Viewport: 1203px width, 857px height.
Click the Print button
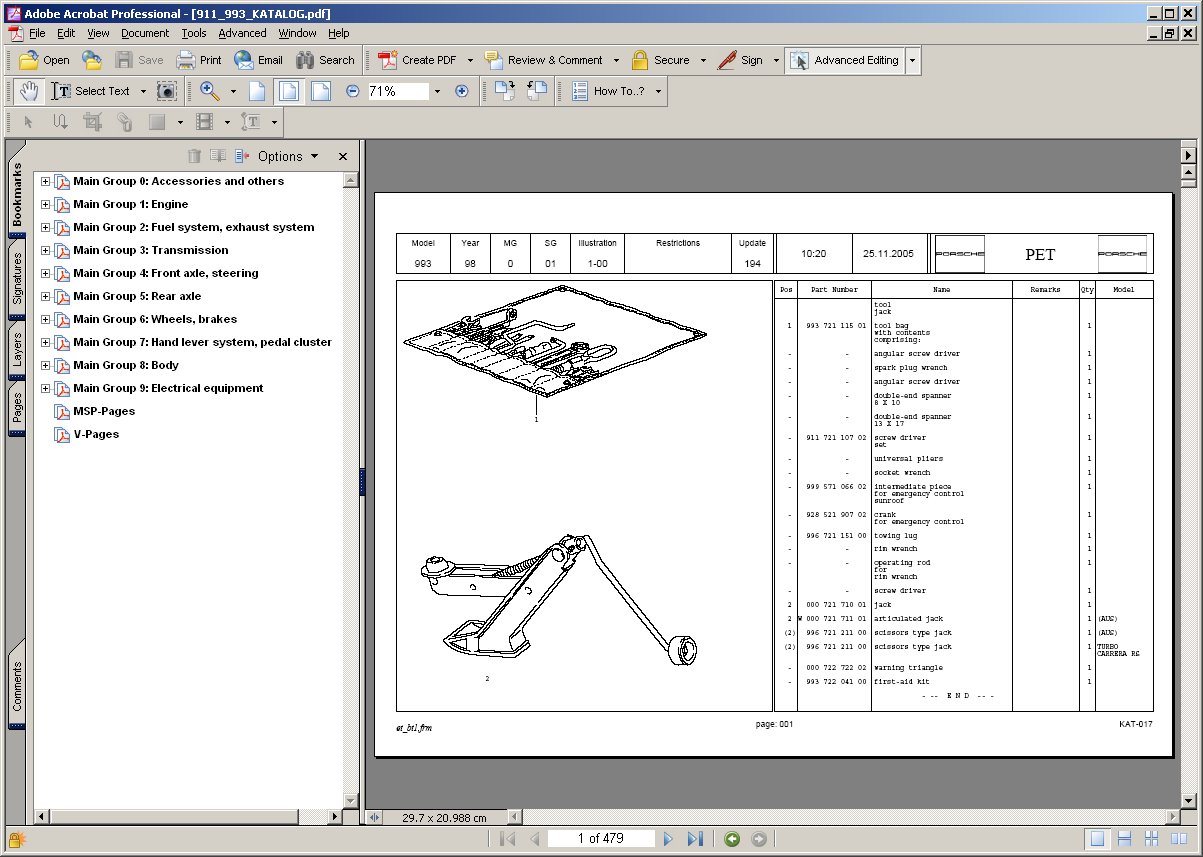click(198, 60)
